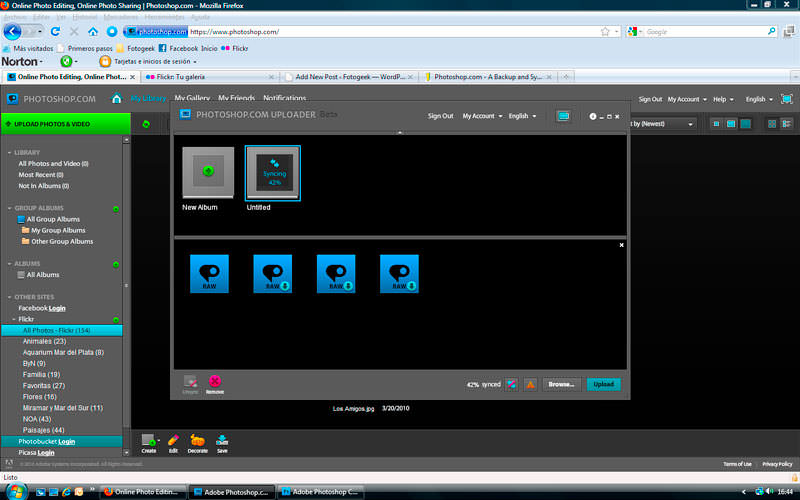Click the orange warning triangle icon in uploader
The width and height of the screenshot is (800, 500).
(531, 385)
